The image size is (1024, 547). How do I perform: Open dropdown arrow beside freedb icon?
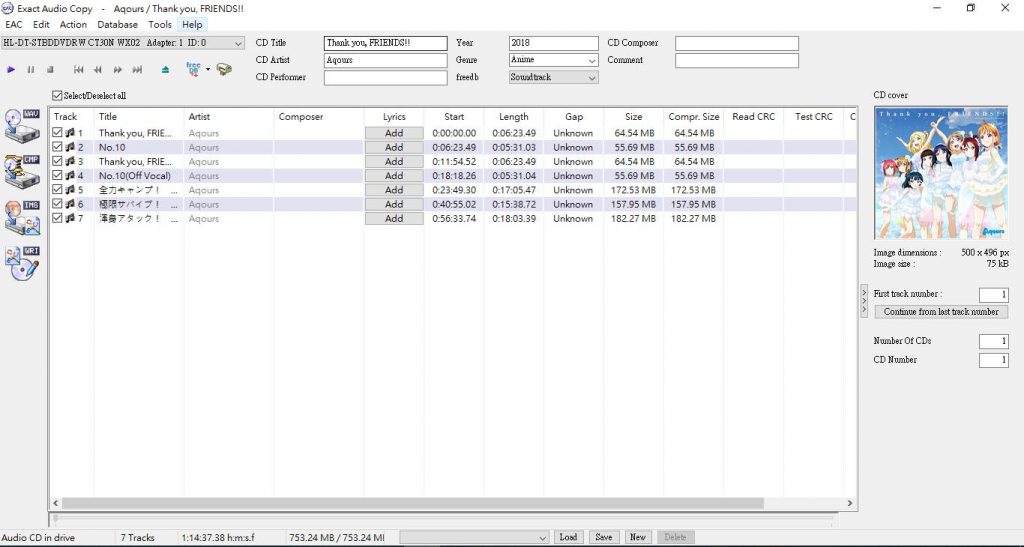pyautogui.click(x=208, y=69)
